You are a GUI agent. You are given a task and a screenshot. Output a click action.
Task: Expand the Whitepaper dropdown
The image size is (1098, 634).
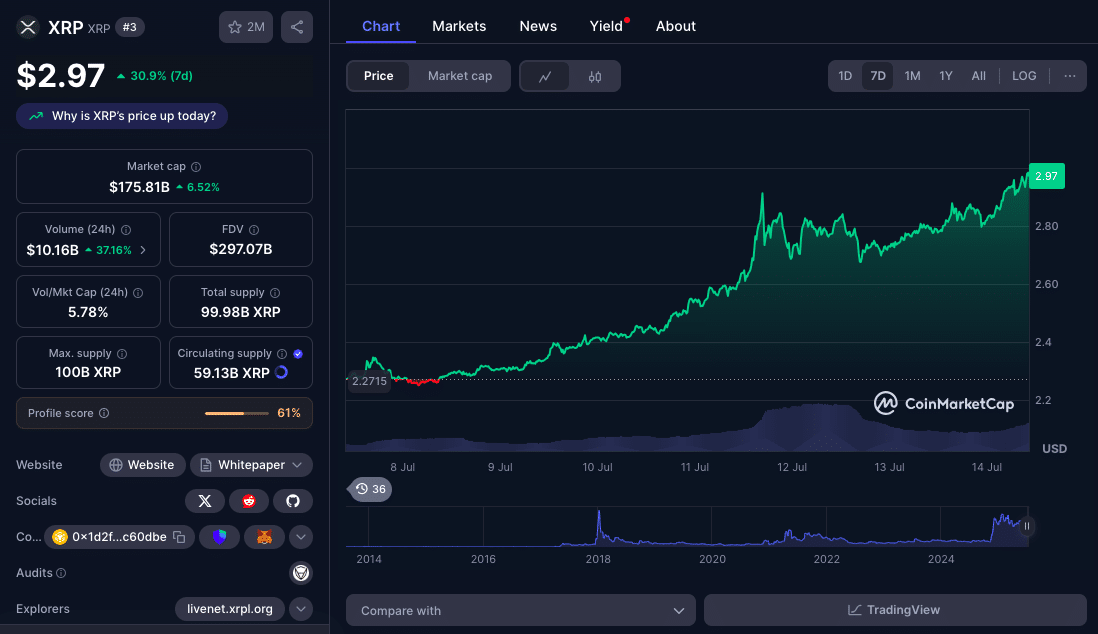pos(251,465)
